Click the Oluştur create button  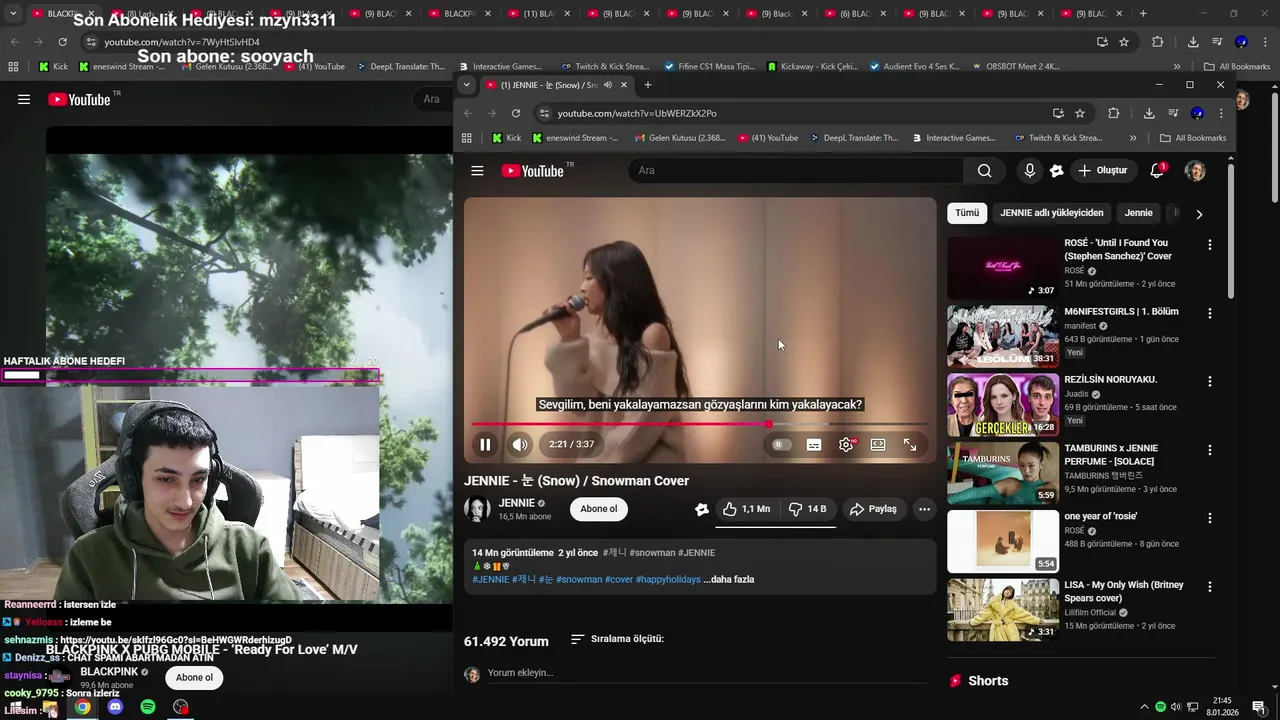(1101, 171)
